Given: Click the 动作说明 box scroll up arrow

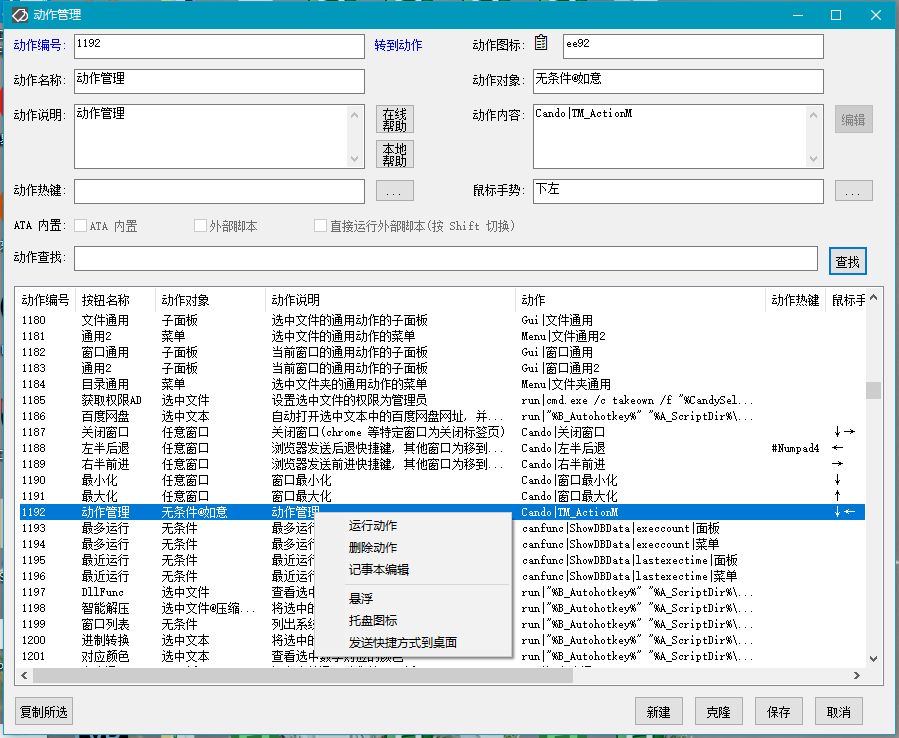Looking at the screenshot, I should click(x=354, y=115).
